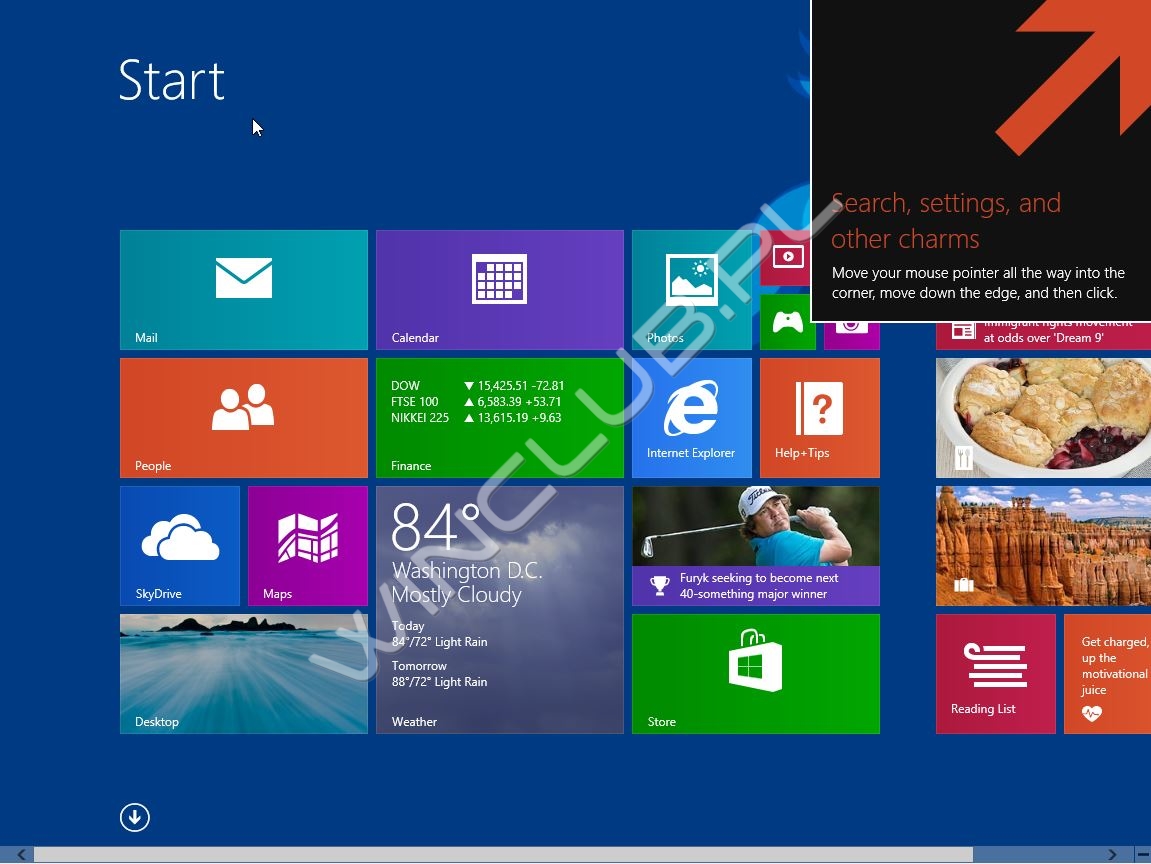Click the "DOW" row in Finance tile

click(x=478, y=385)
